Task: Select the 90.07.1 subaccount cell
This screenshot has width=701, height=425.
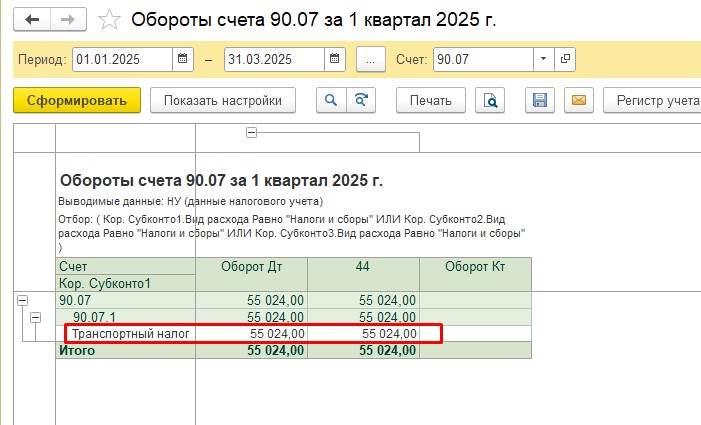Action: pyautogui.click(x=126, y=317)
